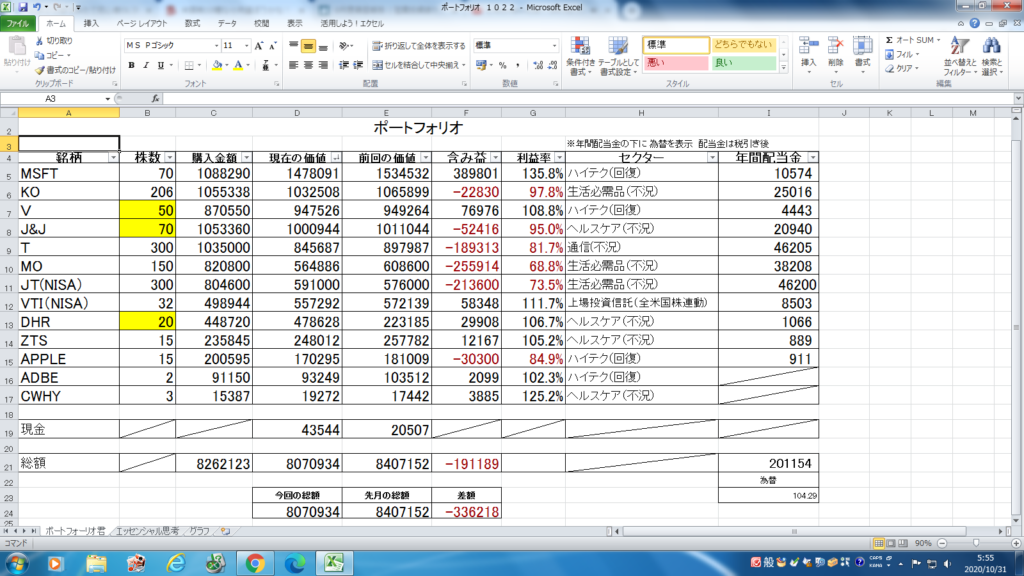Open Find and Select (検索と選択) binoculars

coord(991,56)
